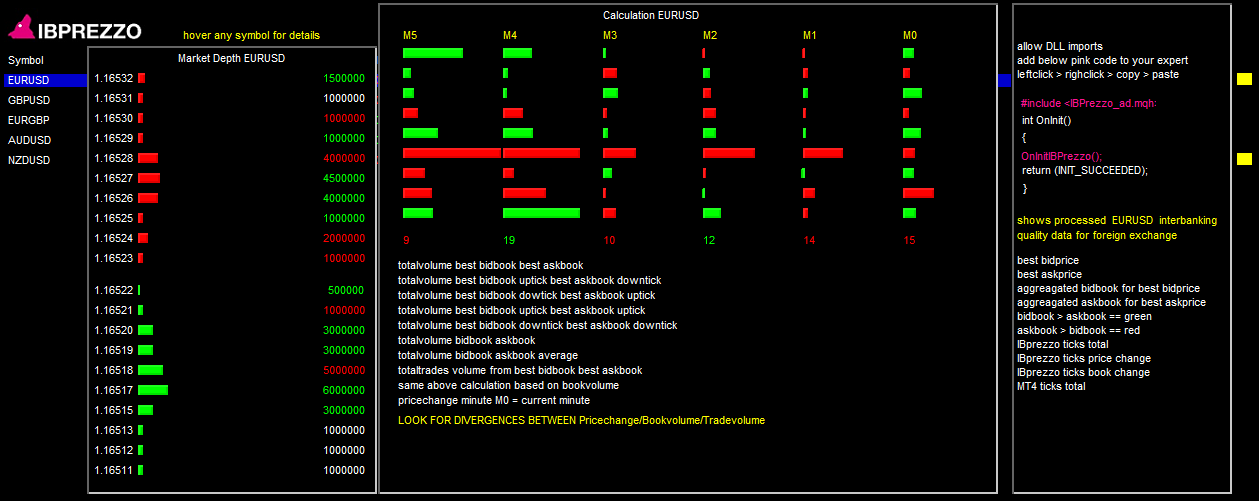Click the upper yellow copy square
Viewport: 1259px width, 501px height.
[1244, 79]
